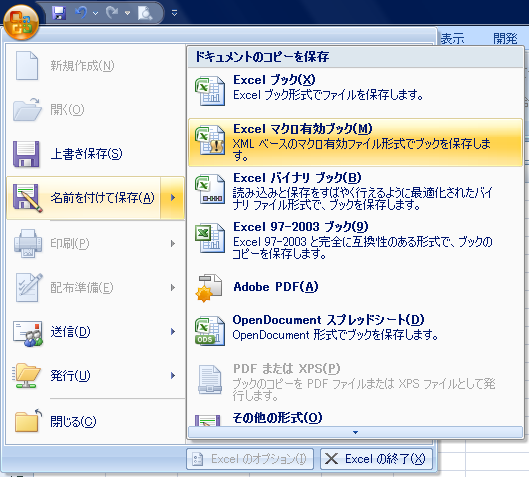
Task: Click the envelope people icon for 送信(D)
Action: click(x=28, y=333)
